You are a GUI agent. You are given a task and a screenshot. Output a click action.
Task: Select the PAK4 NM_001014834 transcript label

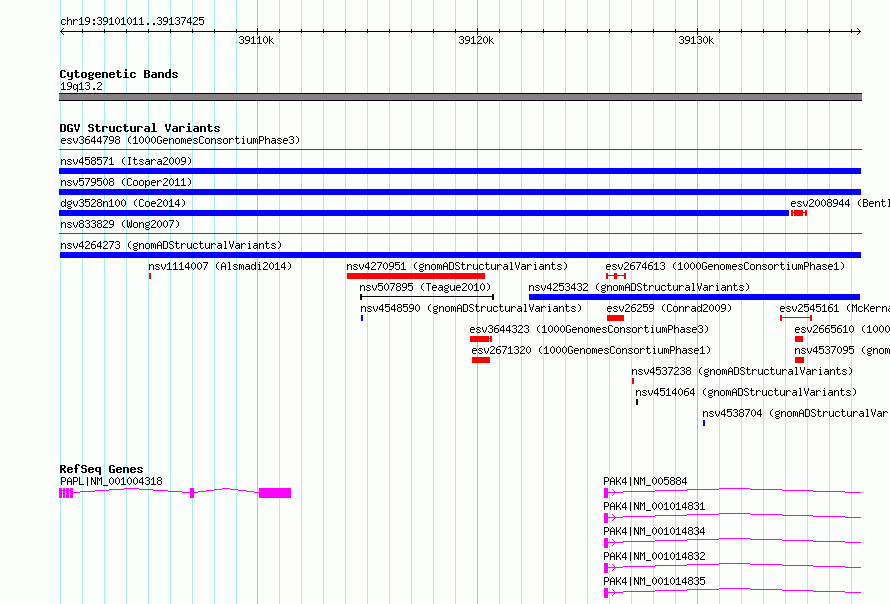(x=654, y=531)
